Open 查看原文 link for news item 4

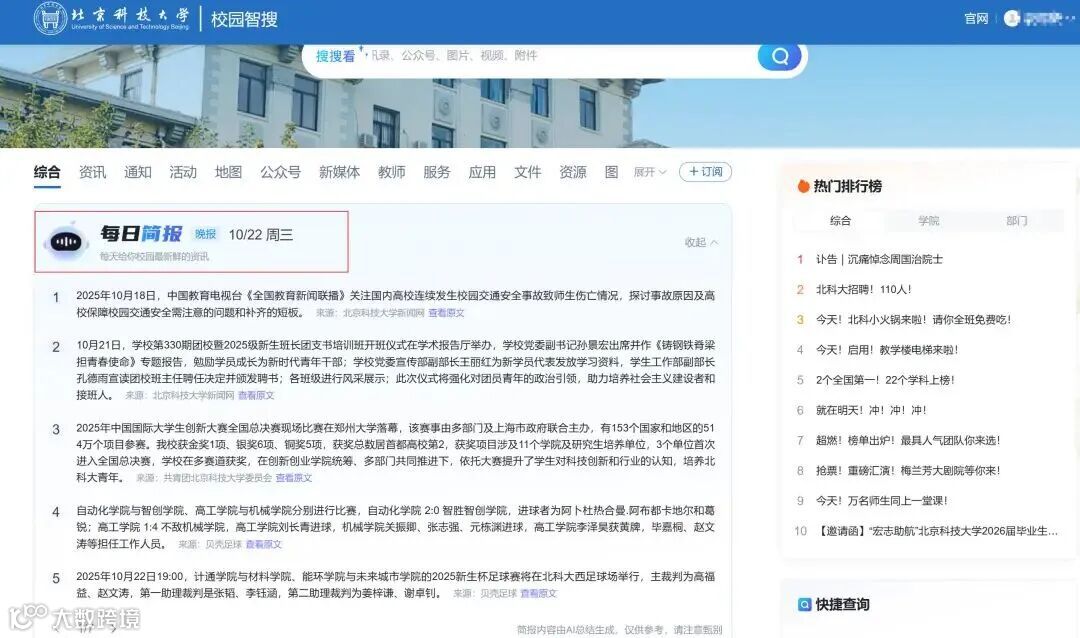[x=264, y=544]
